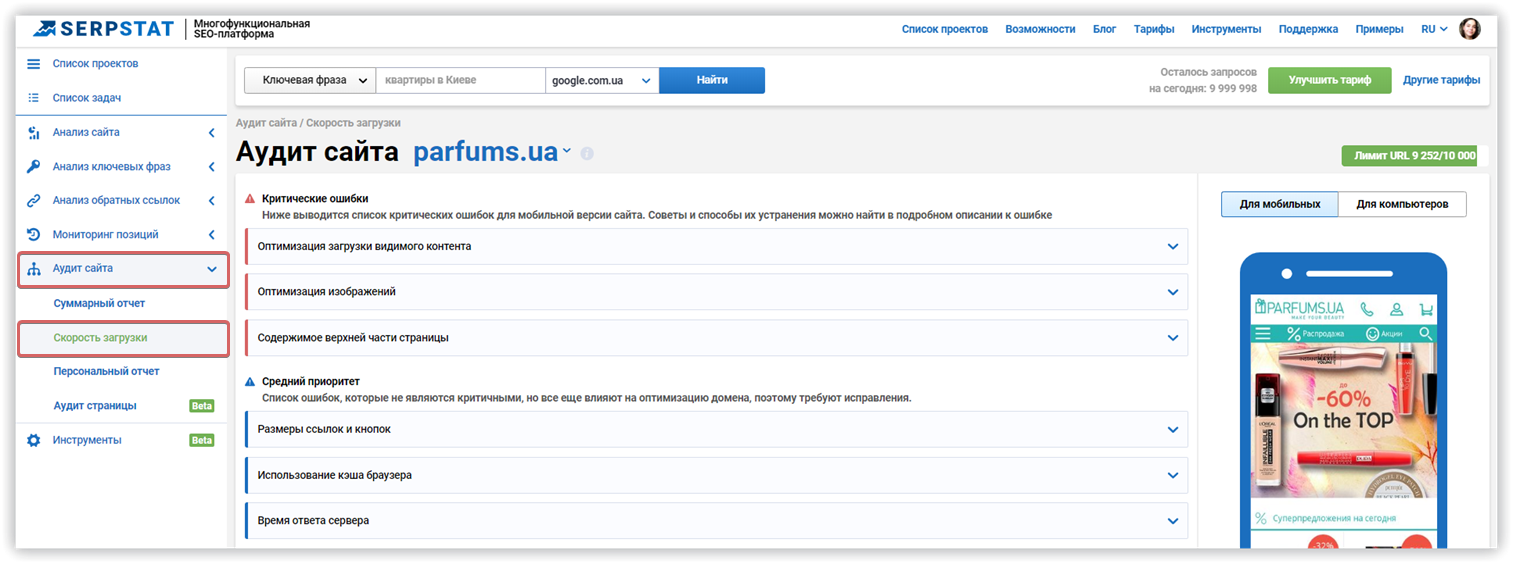Open the user avatar profile menu

pos(1470,29)
